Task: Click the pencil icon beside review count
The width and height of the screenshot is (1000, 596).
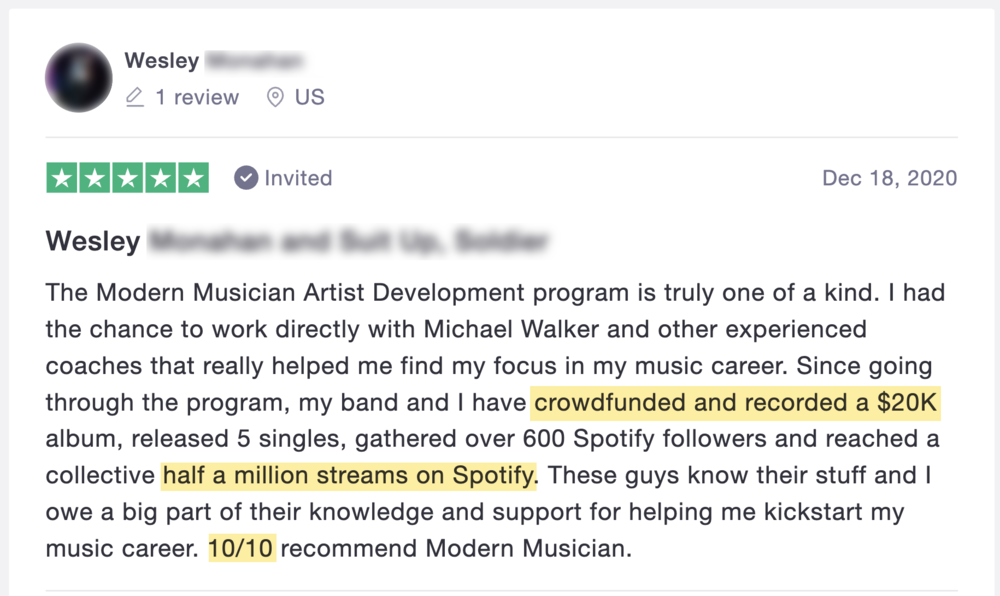Action: (135, 98)
